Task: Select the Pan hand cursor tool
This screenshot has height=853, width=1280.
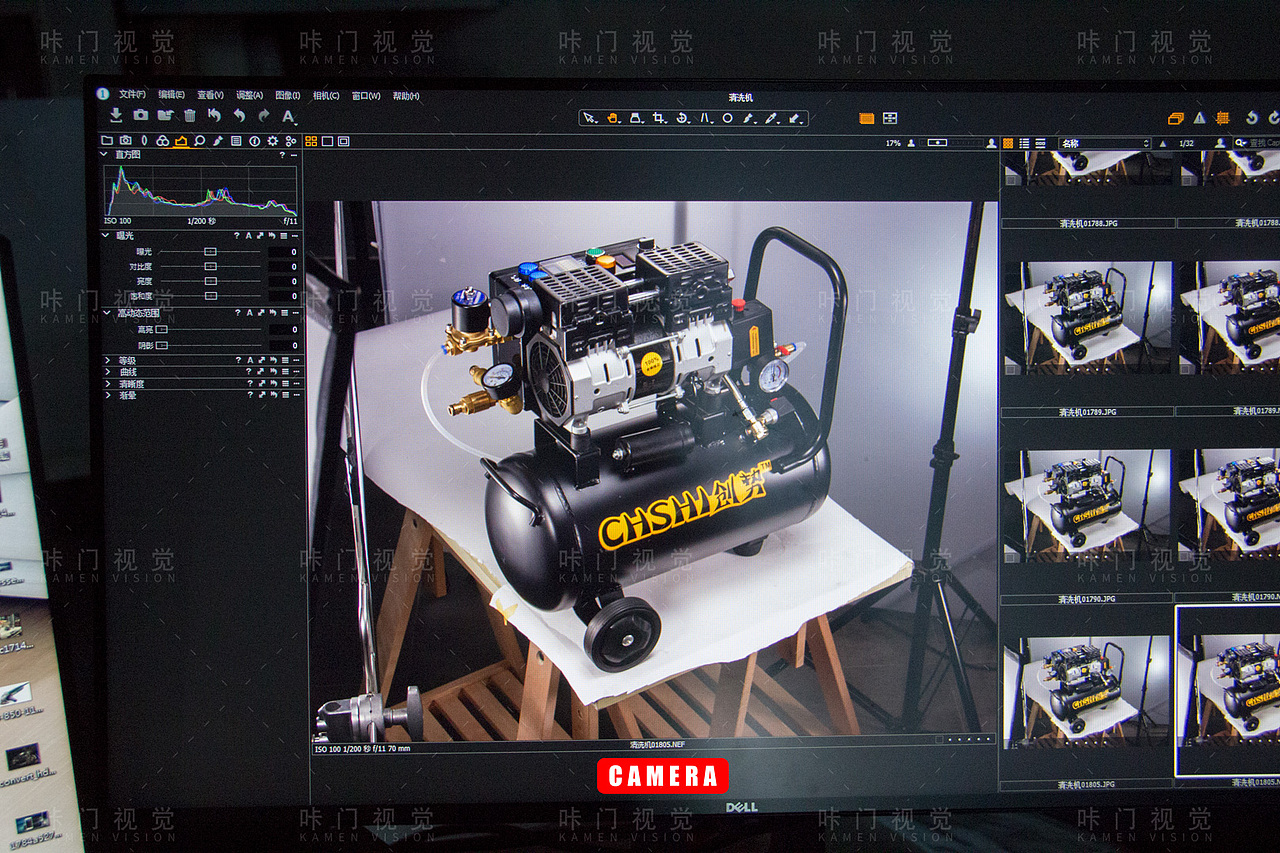Action: pos(613,118)
